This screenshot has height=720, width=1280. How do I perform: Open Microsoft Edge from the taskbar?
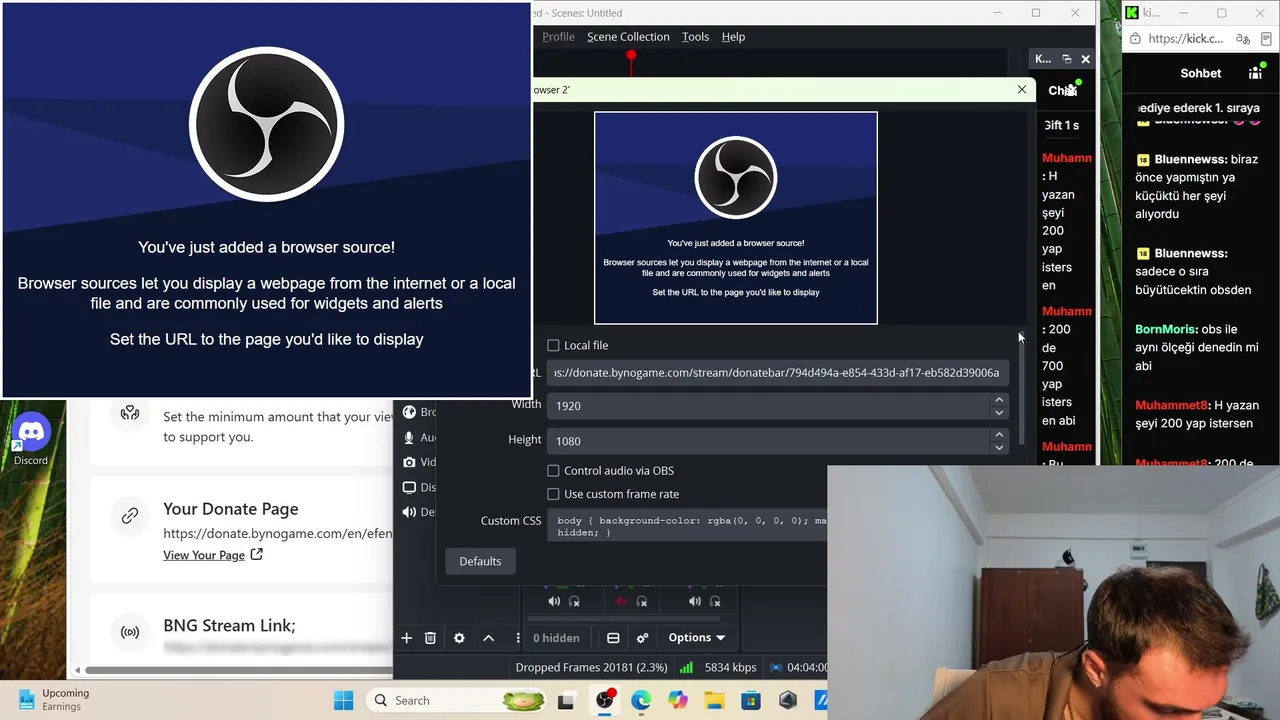[641, 700]
